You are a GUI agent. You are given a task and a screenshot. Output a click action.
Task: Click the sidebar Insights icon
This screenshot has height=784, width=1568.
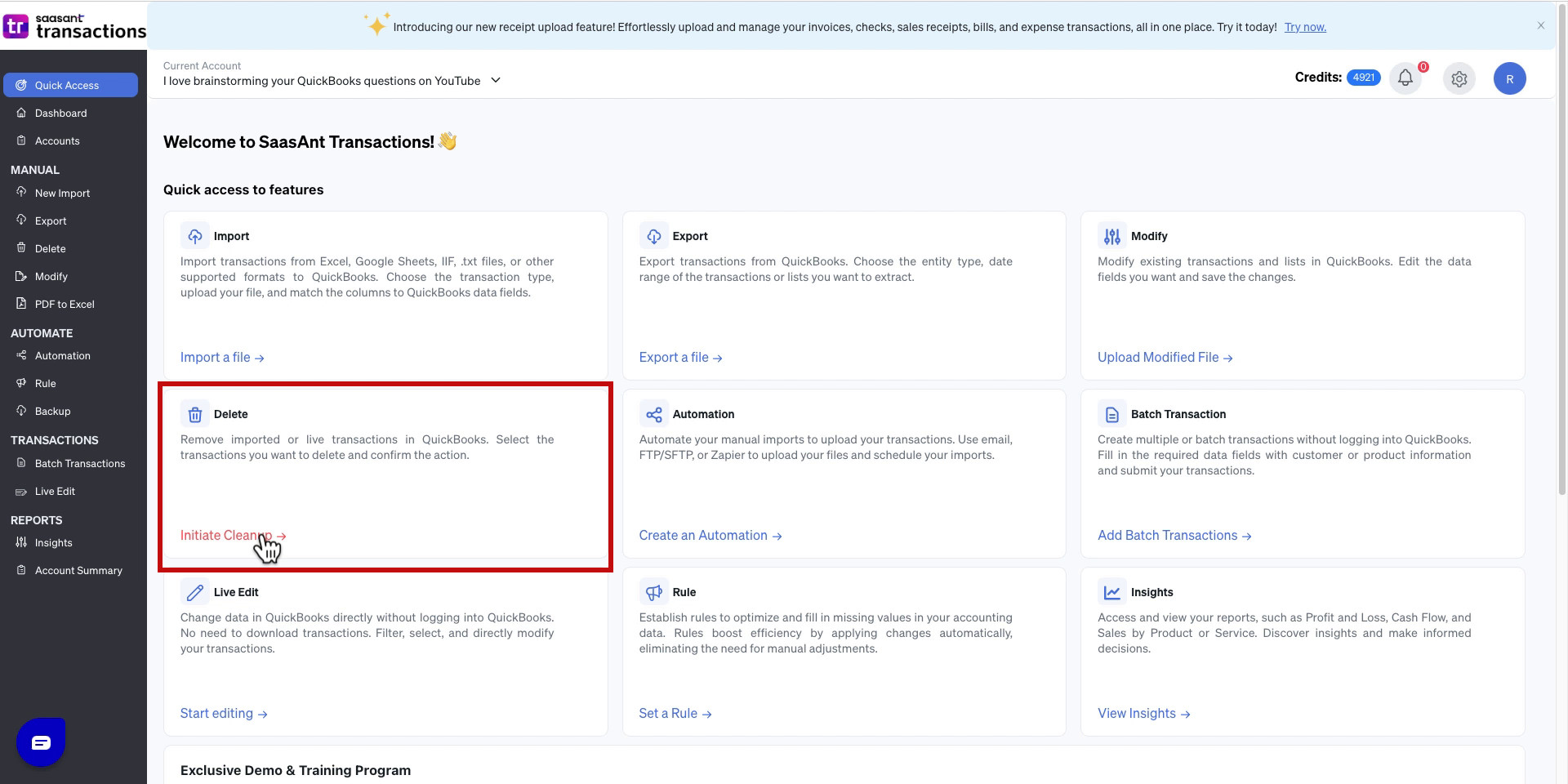21,541
